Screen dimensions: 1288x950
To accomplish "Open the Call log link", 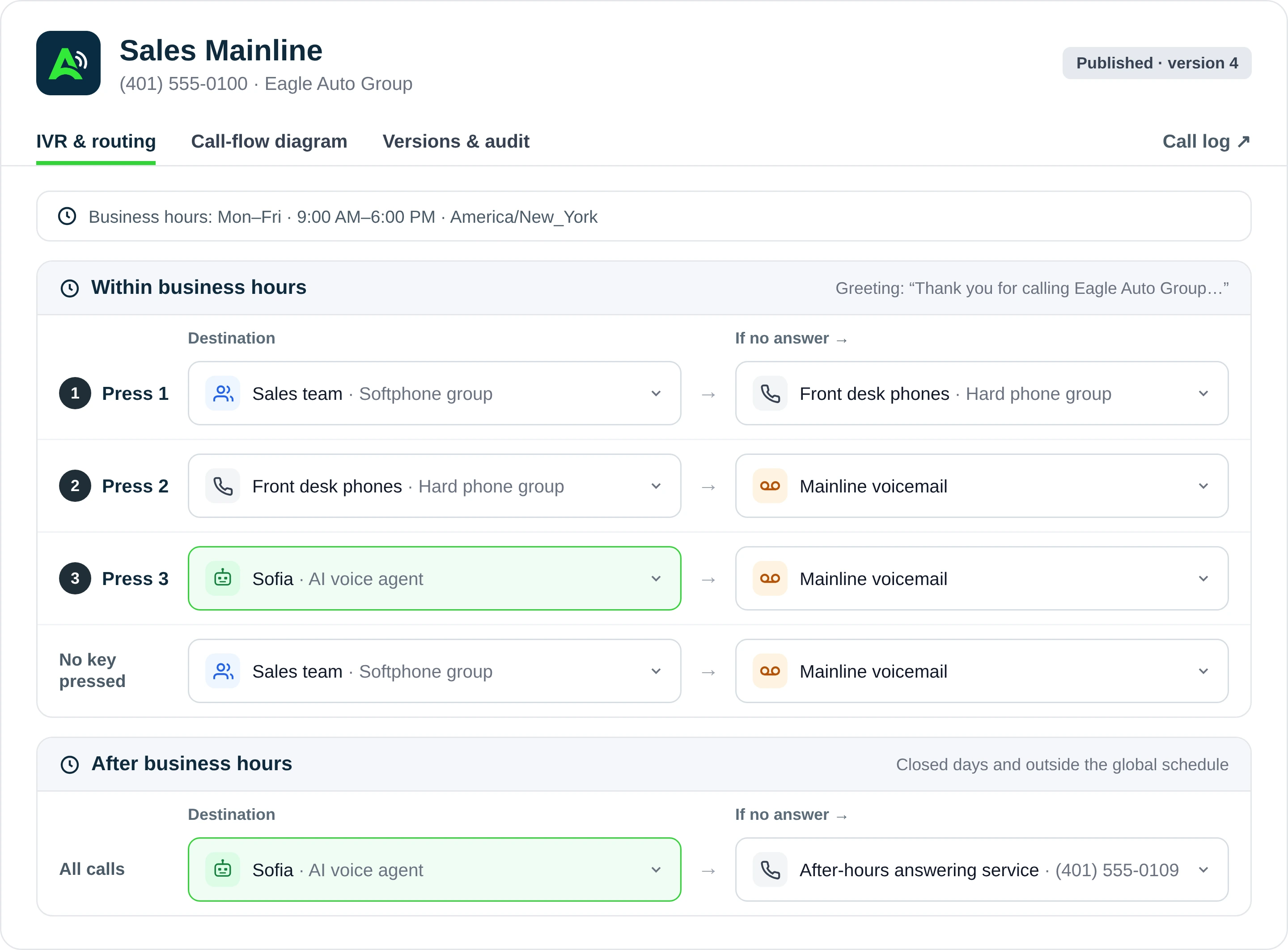I will [1206, 141].
